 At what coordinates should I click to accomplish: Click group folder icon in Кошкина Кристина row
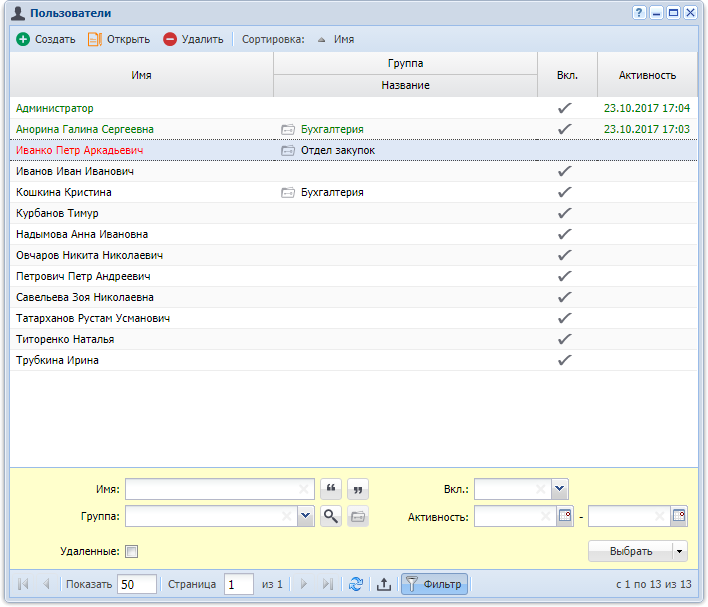288,192
